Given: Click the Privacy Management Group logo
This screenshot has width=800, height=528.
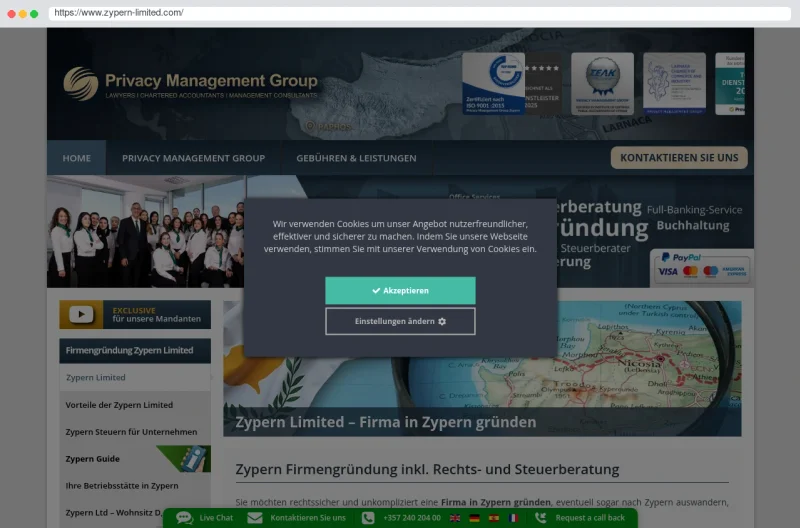Looking at the screenshot, I should click(190, 84).
